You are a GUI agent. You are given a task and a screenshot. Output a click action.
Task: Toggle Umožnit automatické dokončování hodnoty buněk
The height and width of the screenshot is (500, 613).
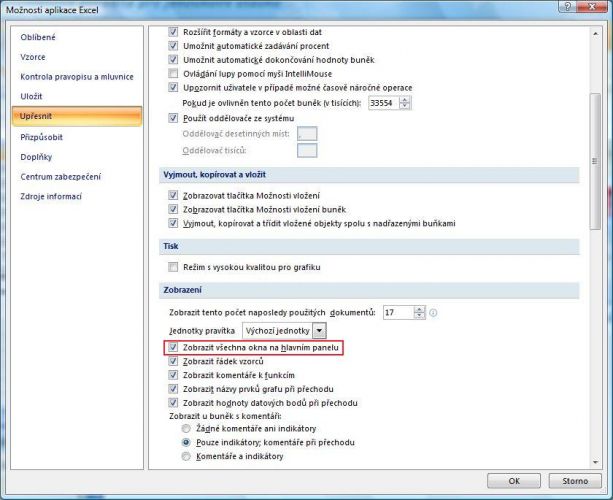(173, 60)
